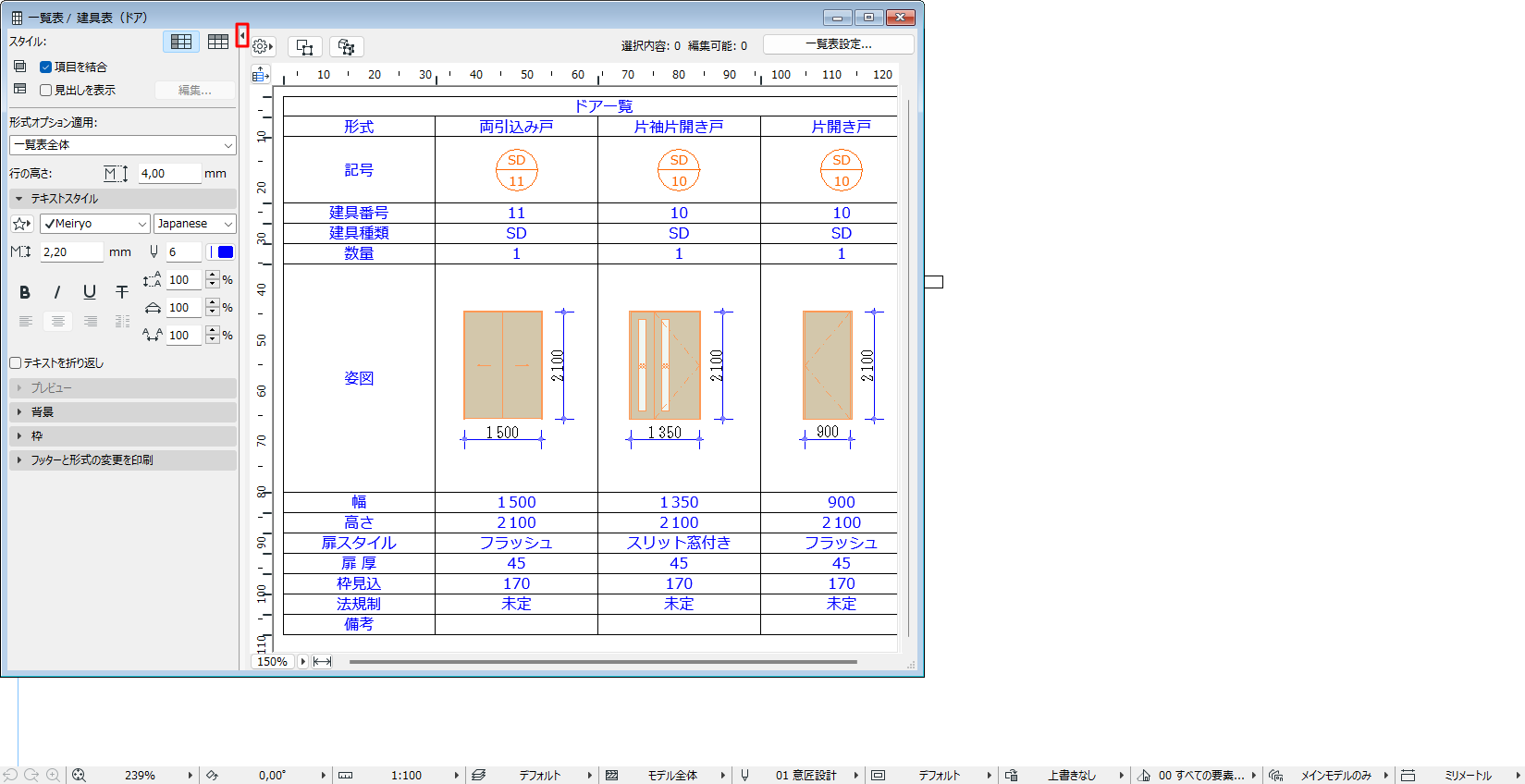
Task: Open the 1:100 scale menu arrow
Action: pyautogui.click(x=456, y=775)
